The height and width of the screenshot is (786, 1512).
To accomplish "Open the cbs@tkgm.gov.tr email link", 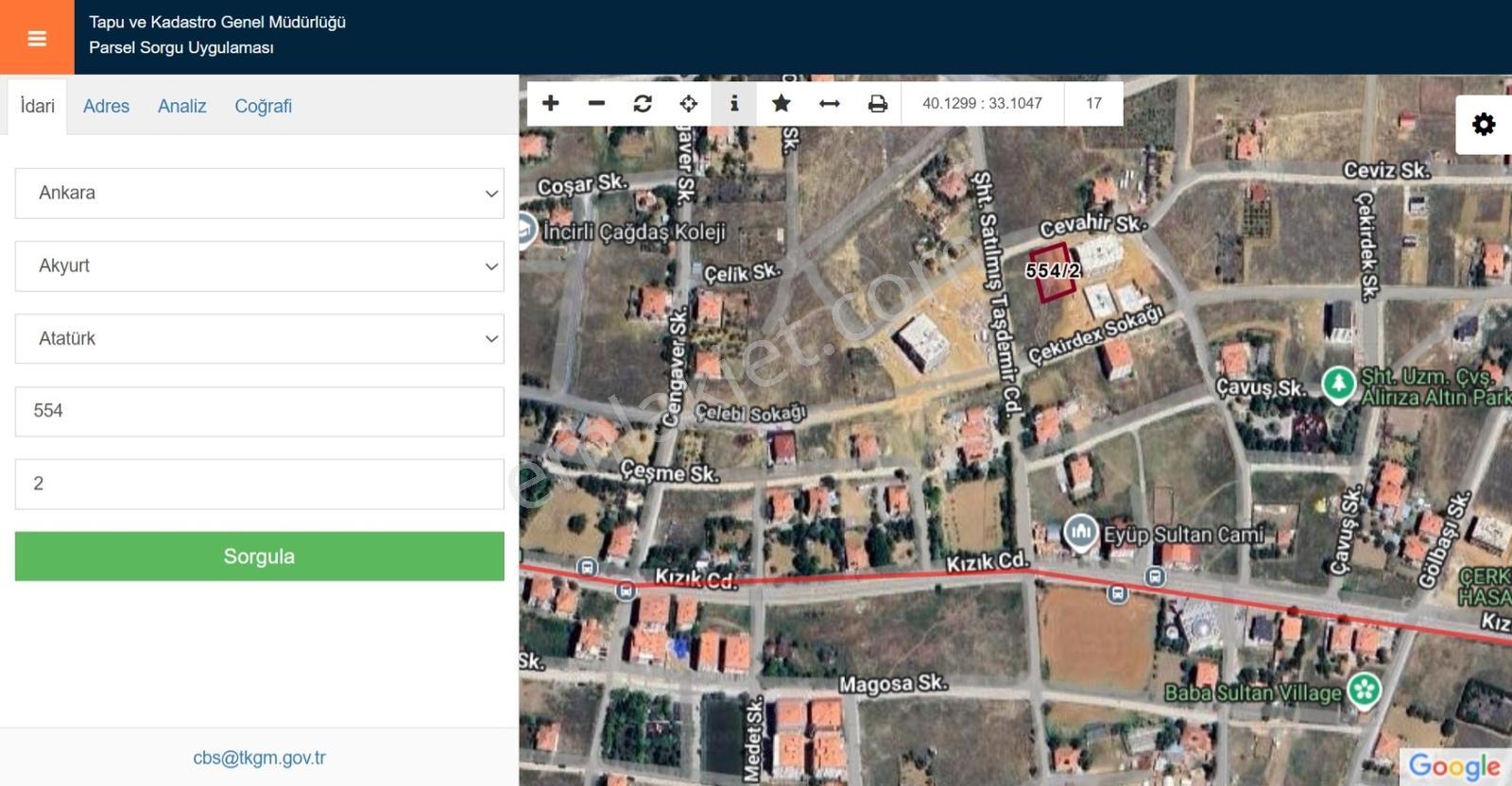I will pos(259,758).
